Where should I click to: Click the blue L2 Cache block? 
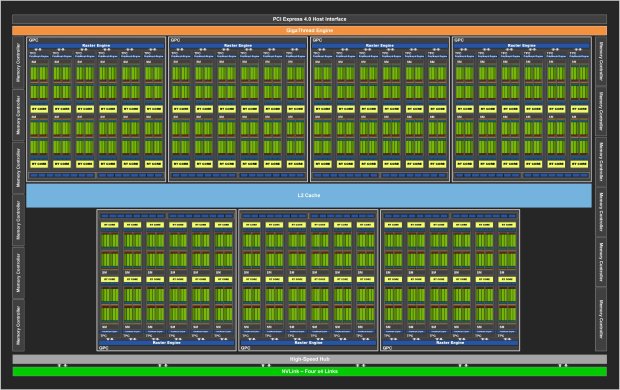pos(309,195)
